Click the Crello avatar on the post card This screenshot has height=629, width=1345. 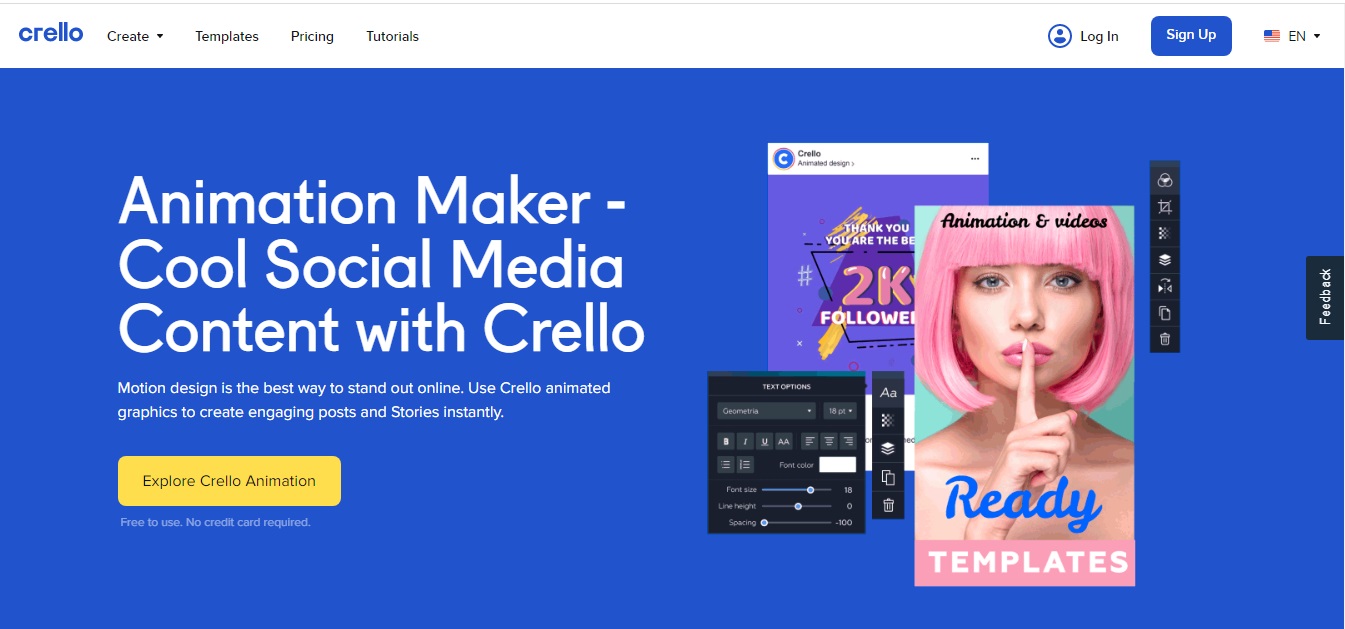tap(783, 158)
